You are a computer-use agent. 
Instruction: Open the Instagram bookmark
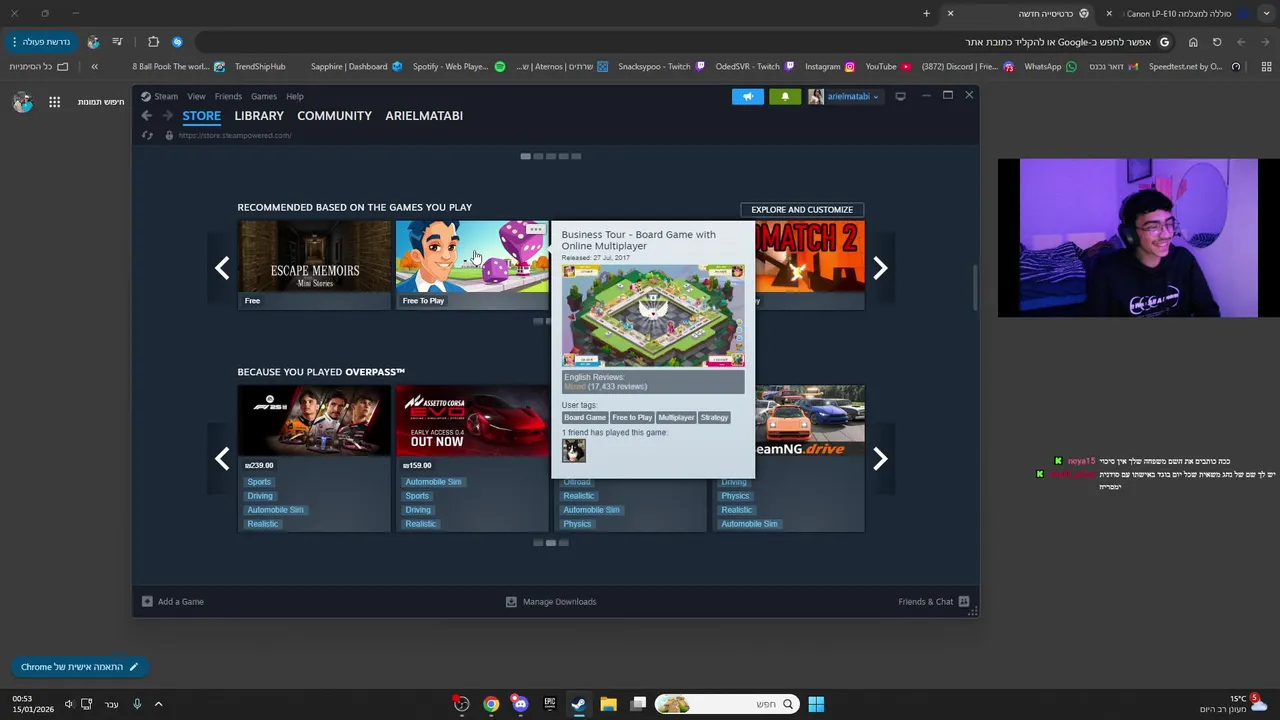830,66
